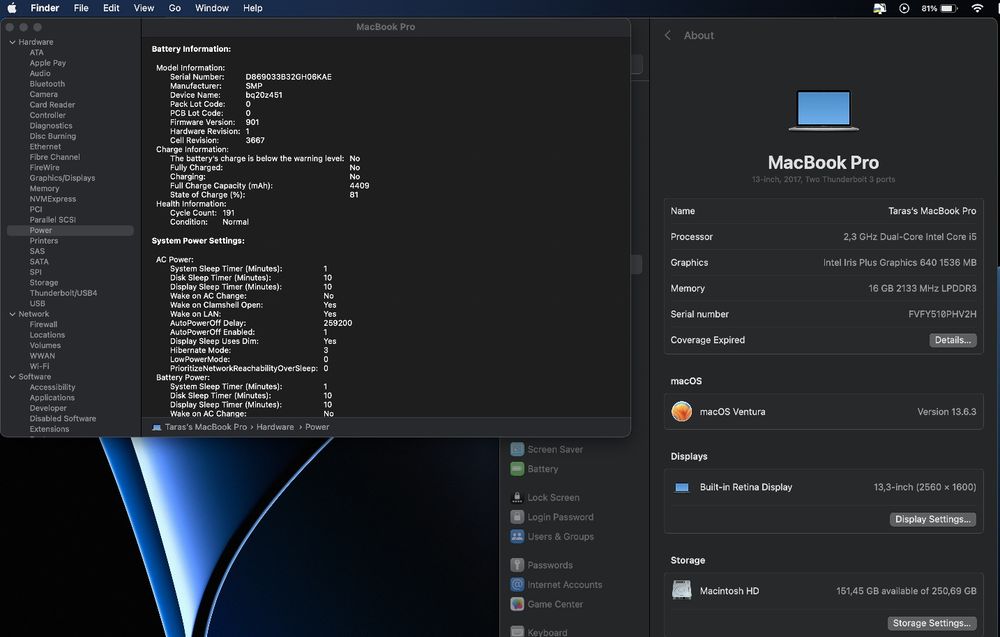Open the Apple menu logo
Image resolution: width=1000 pixels, height=637 pixels.
click(11, 8)
